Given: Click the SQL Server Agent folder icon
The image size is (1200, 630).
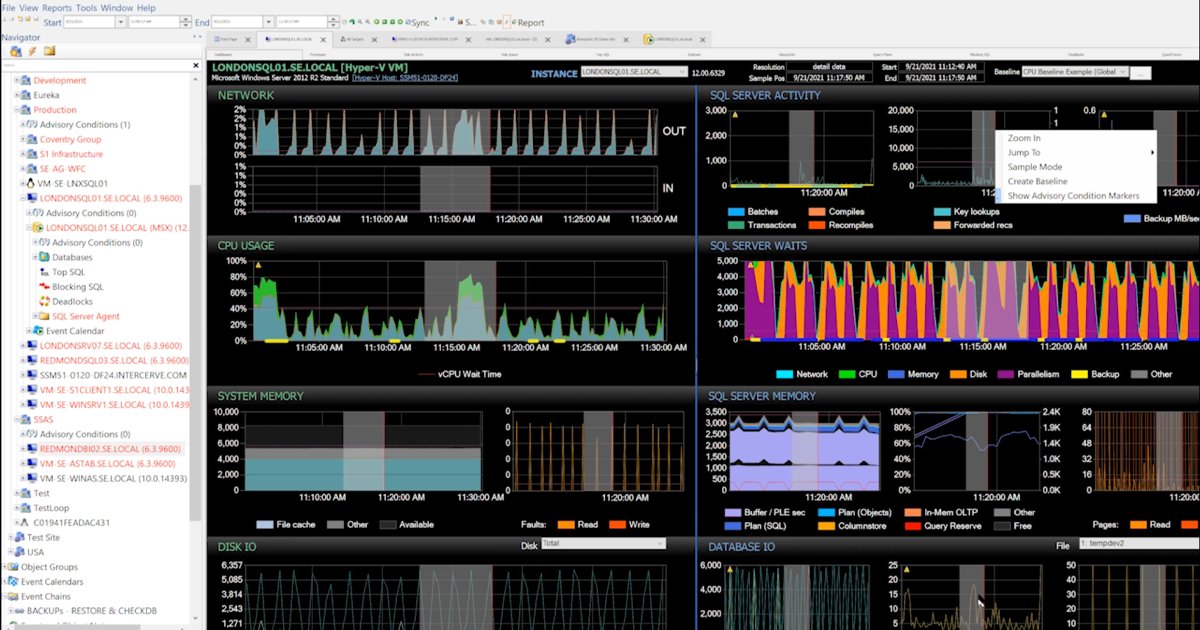Looking at the screenshot, I should tap(44, 316).
